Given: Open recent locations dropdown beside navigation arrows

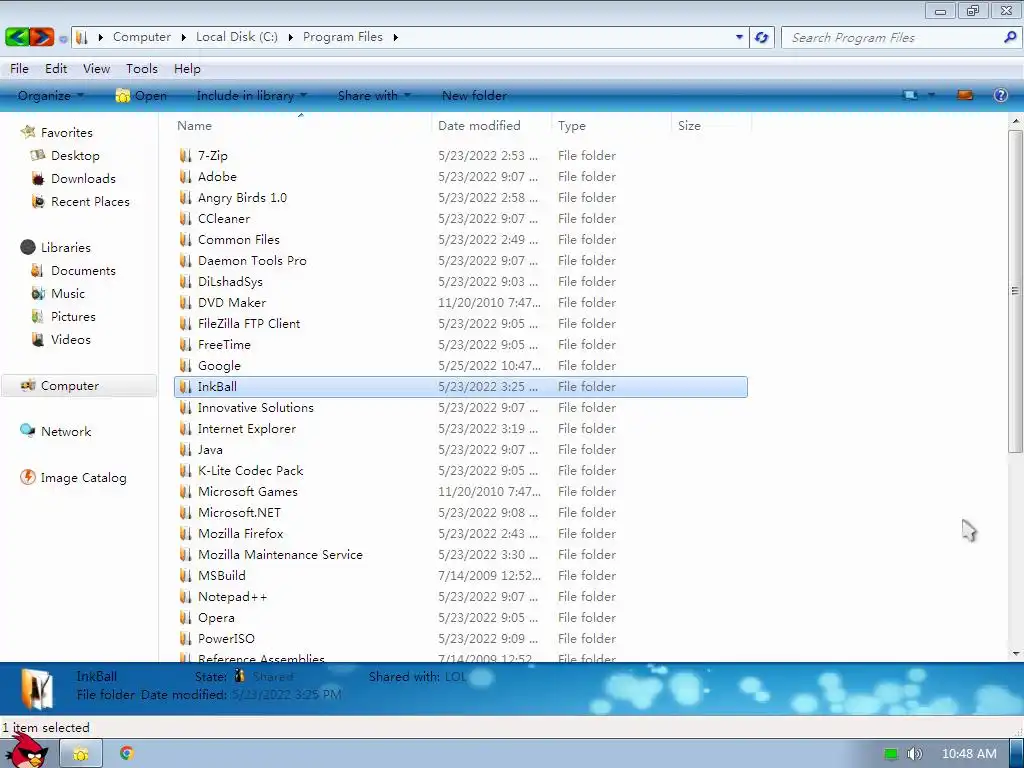Looking at the screenshot, I should pos(63,39).
